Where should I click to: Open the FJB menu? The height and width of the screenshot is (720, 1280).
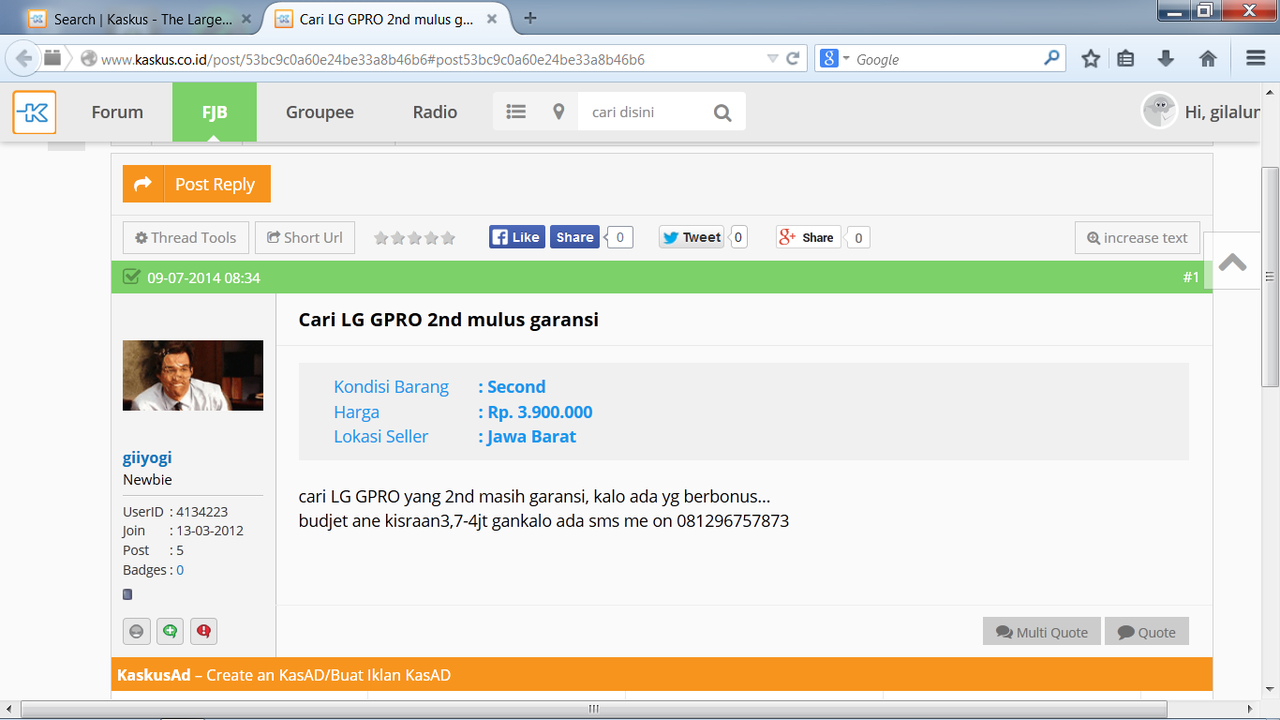coord(214,112)
